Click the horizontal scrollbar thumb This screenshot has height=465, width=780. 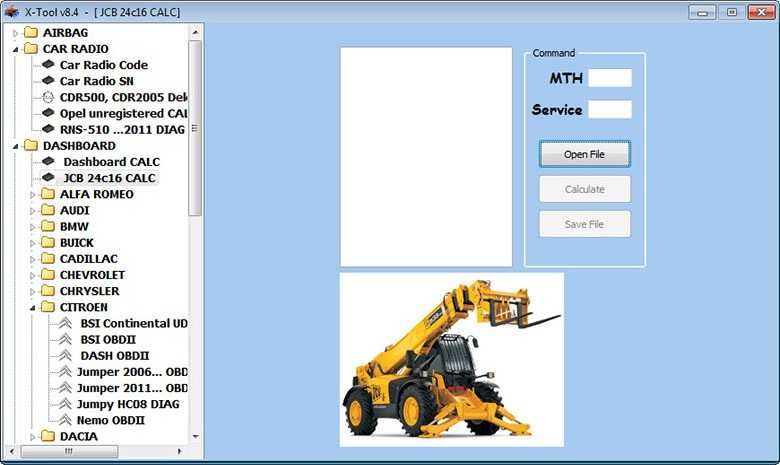70,451
